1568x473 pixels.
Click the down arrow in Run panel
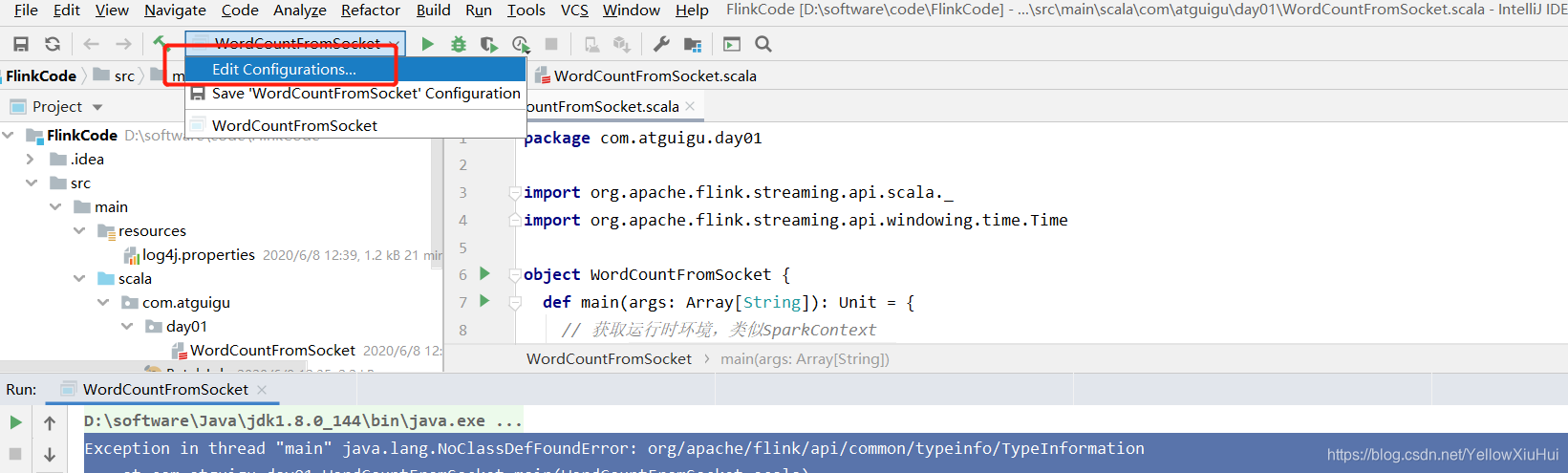pyautogui.click(x=50, y=455)
